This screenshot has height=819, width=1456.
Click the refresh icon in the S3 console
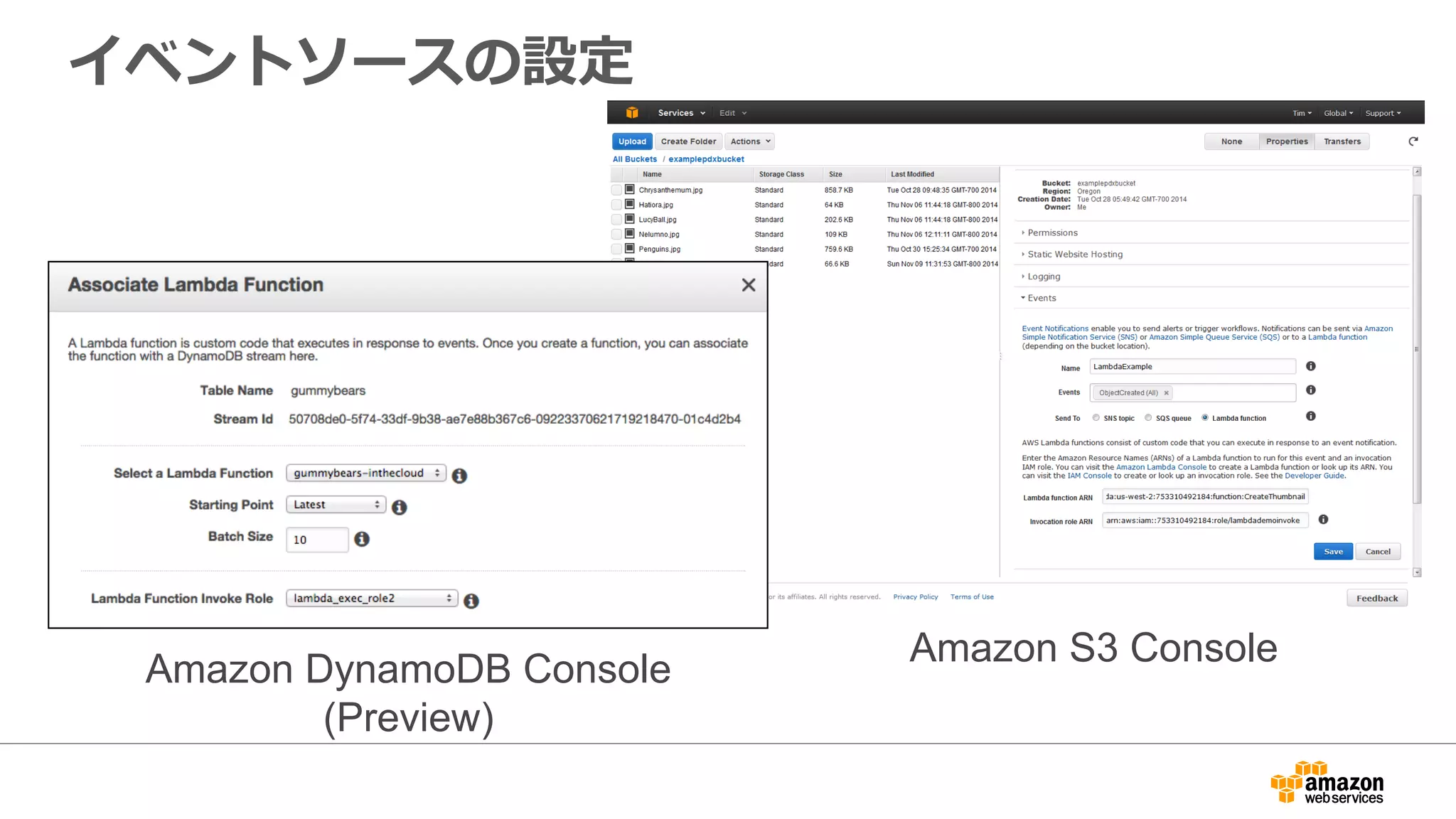1413,141
